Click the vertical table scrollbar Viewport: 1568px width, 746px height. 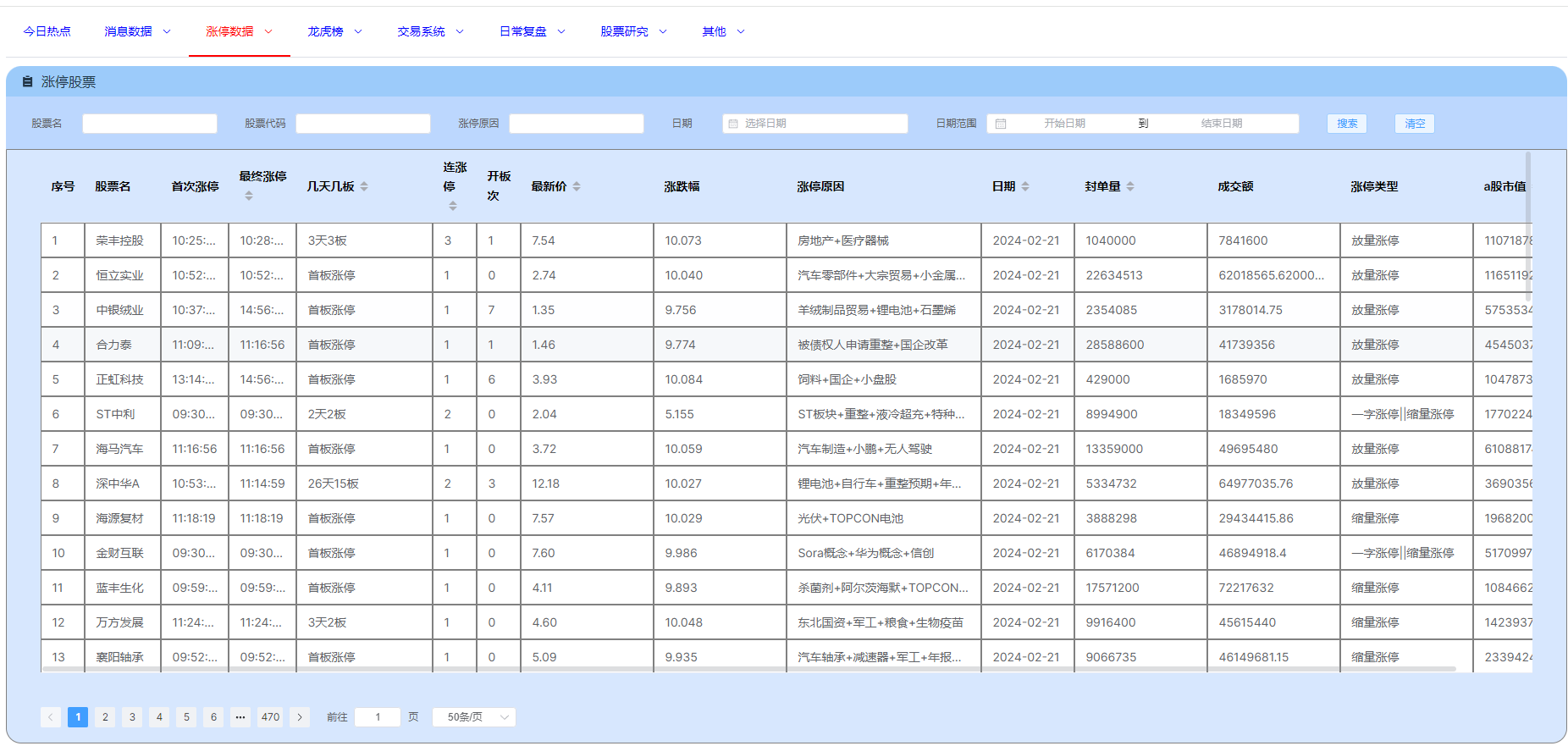click(1528, 227)
